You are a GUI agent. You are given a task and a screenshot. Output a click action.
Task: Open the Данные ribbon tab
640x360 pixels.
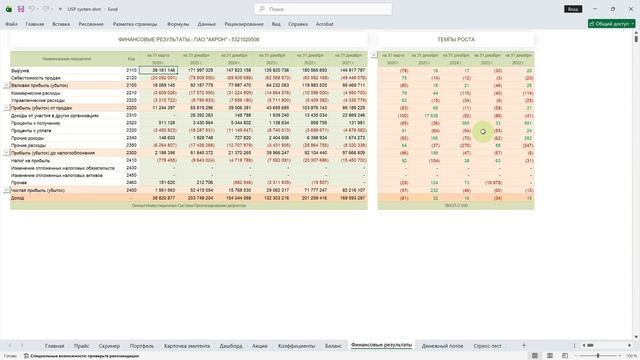pyautogui.click(x=207, y=24)
